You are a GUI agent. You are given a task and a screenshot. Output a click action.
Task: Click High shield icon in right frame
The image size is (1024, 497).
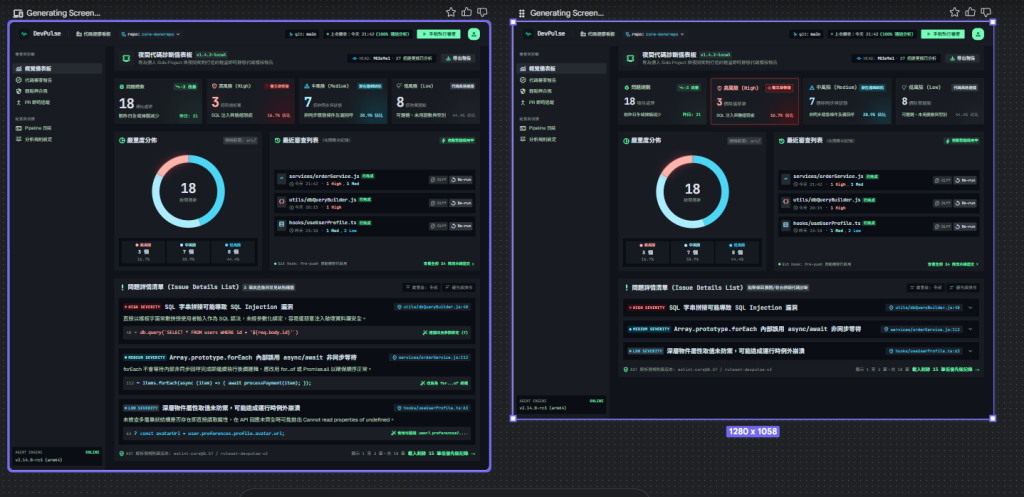720,86
